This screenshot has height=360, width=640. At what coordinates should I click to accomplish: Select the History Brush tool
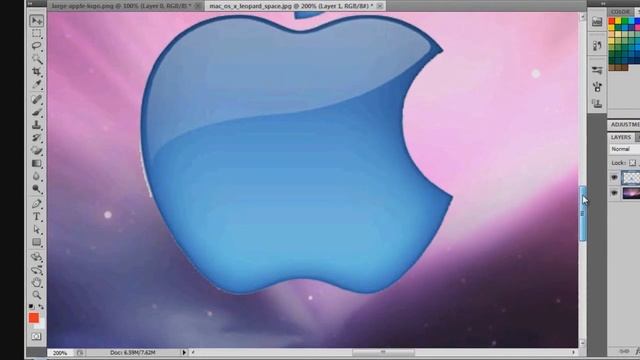coord(36,138)
